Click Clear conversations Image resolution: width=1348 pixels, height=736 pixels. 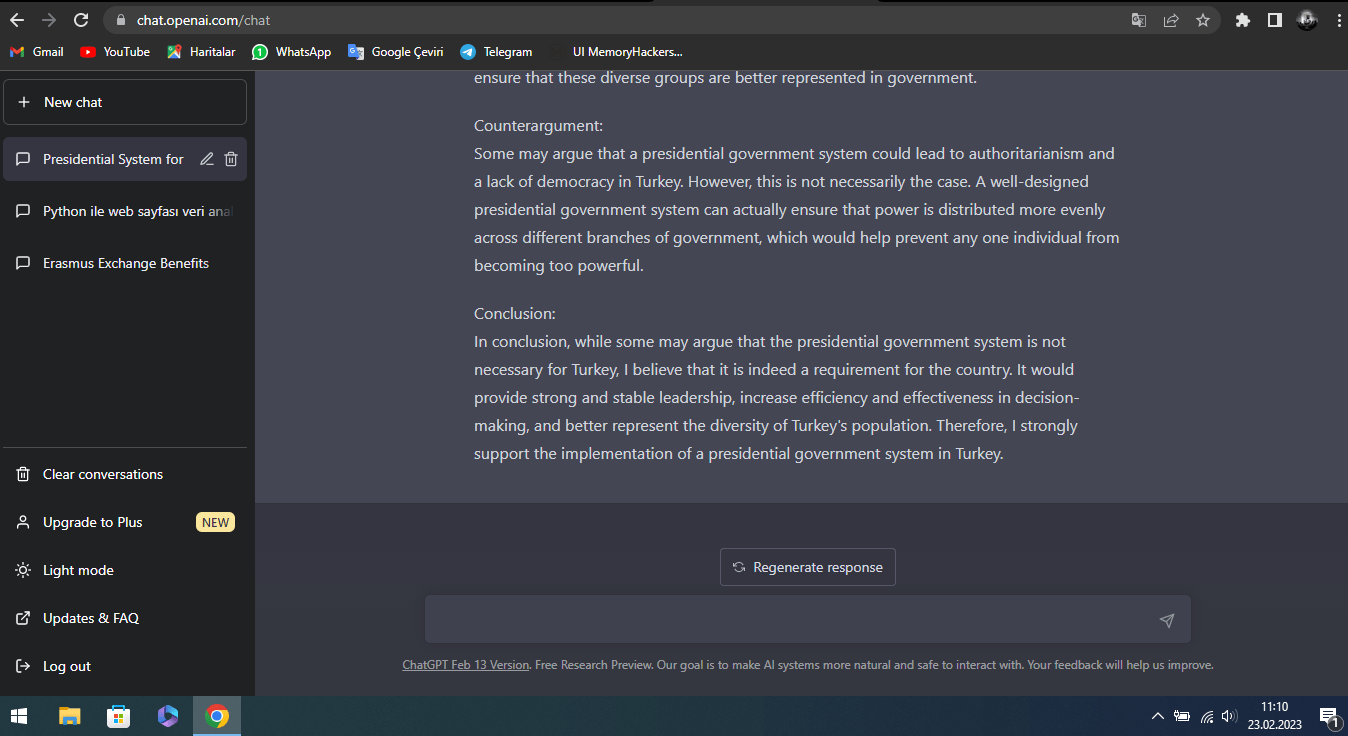point(125,474)
